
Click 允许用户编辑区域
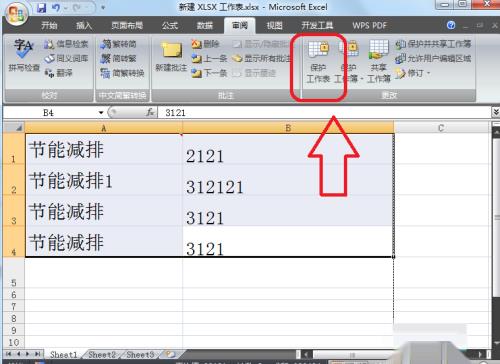(433, 58)
